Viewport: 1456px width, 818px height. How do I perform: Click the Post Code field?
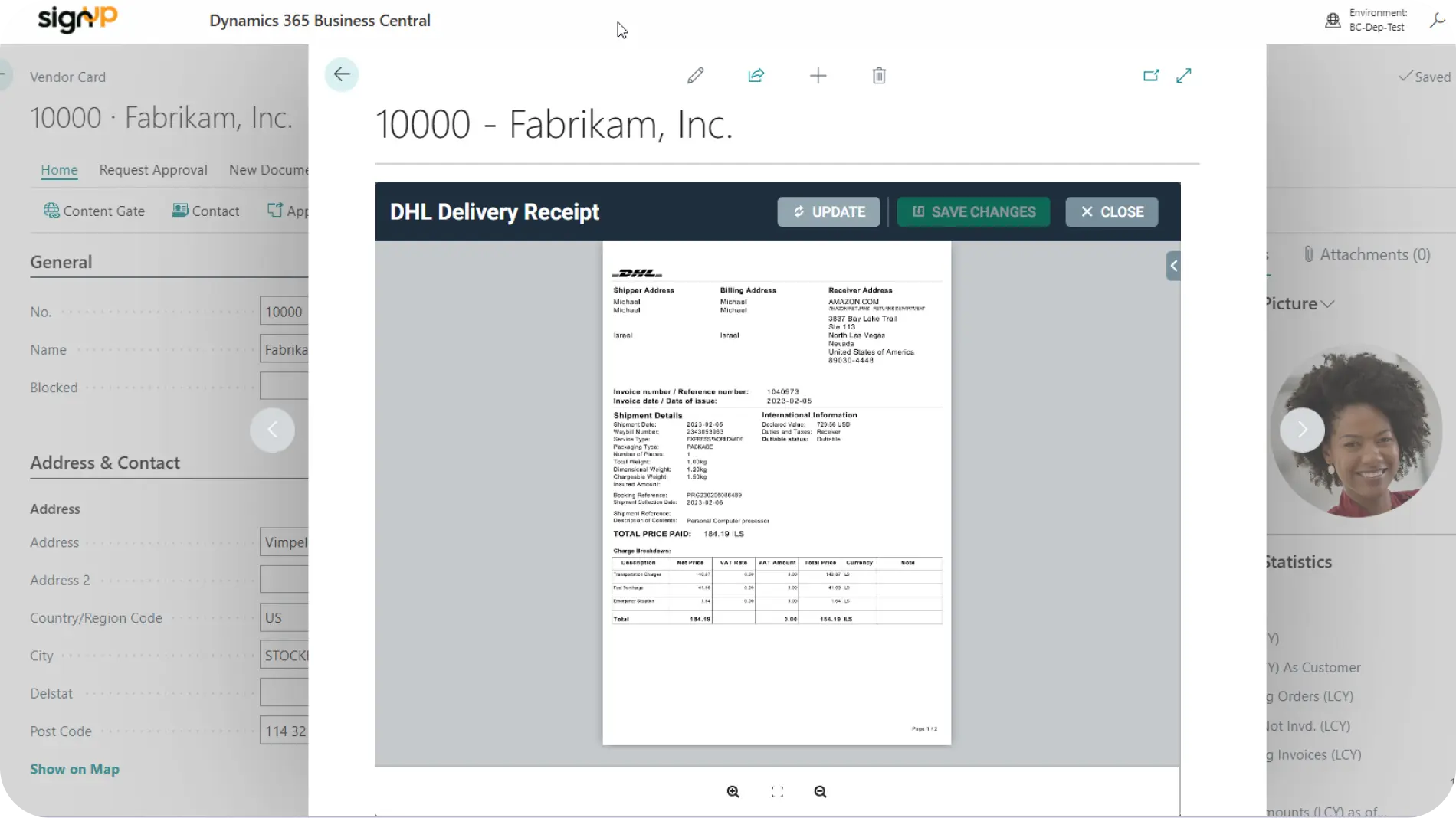(284, 731)
